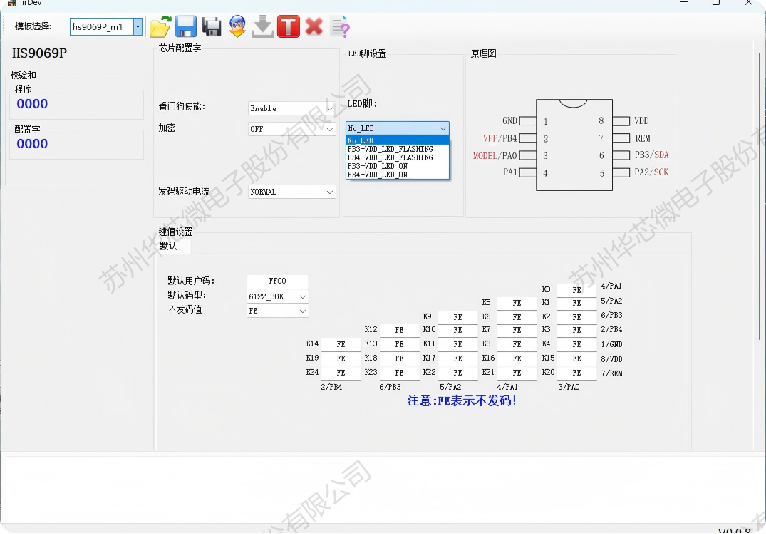
Task: Click the app icon in the title bar
Action: [x=12, y=2]
